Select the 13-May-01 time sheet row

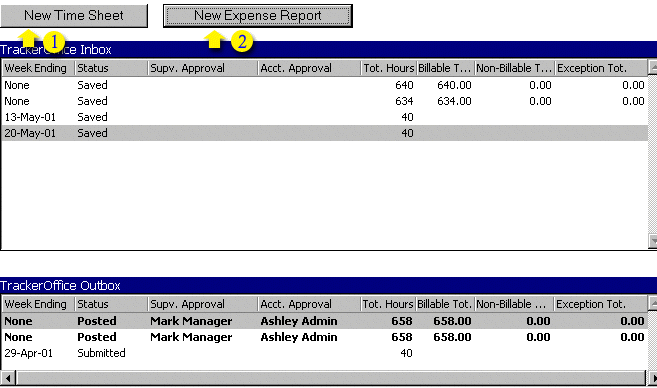pos(325,117)
